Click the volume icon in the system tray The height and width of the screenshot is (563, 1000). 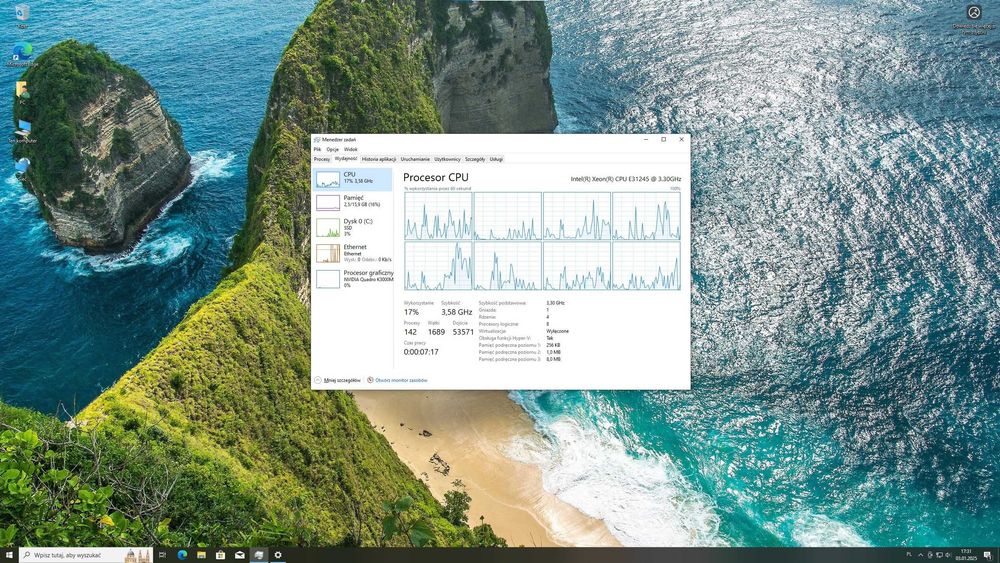pos(948,555)
